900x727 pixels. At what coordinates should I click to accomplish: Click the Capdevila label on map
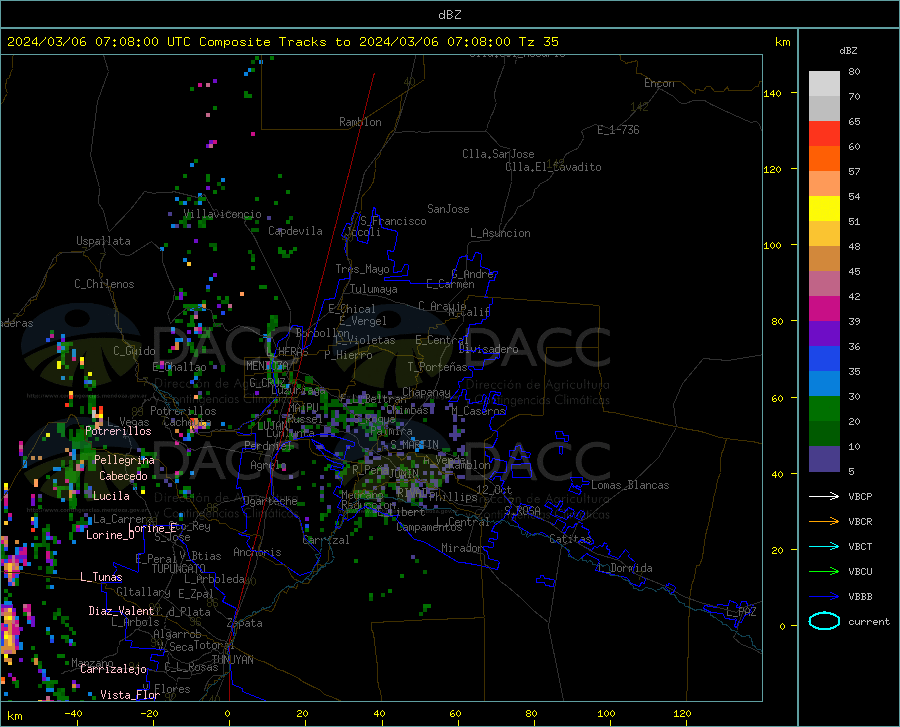295,231
